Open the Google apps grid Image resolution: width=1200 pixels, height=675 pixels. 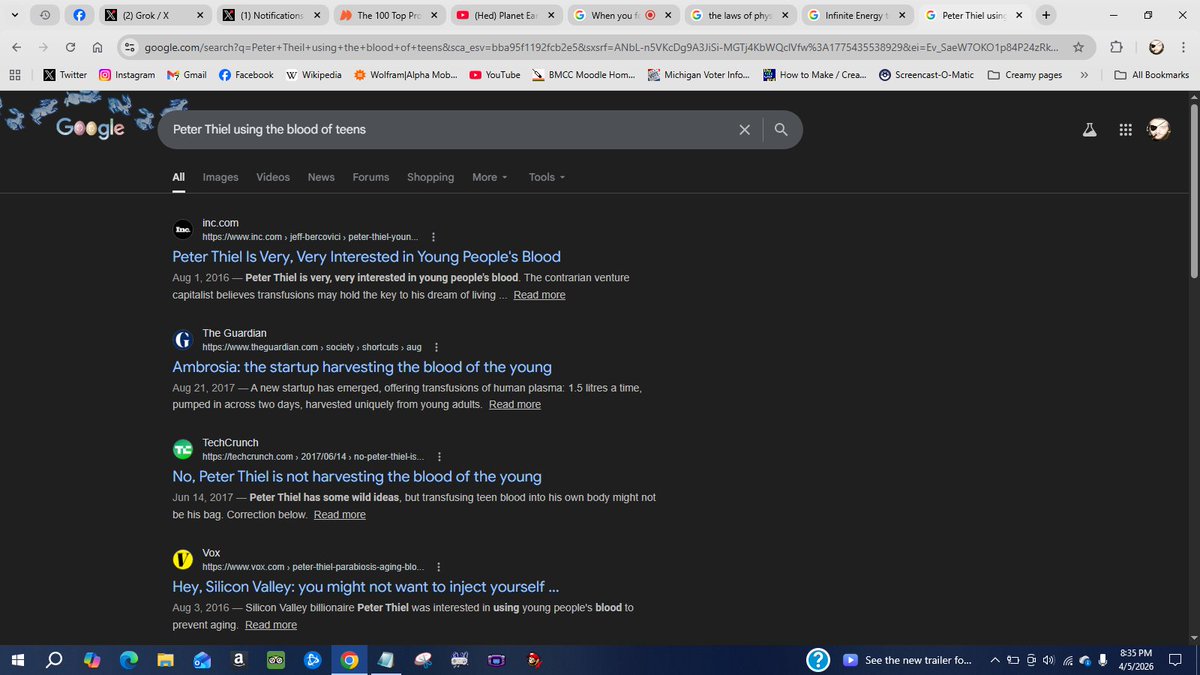click(x=1125, y=129)
